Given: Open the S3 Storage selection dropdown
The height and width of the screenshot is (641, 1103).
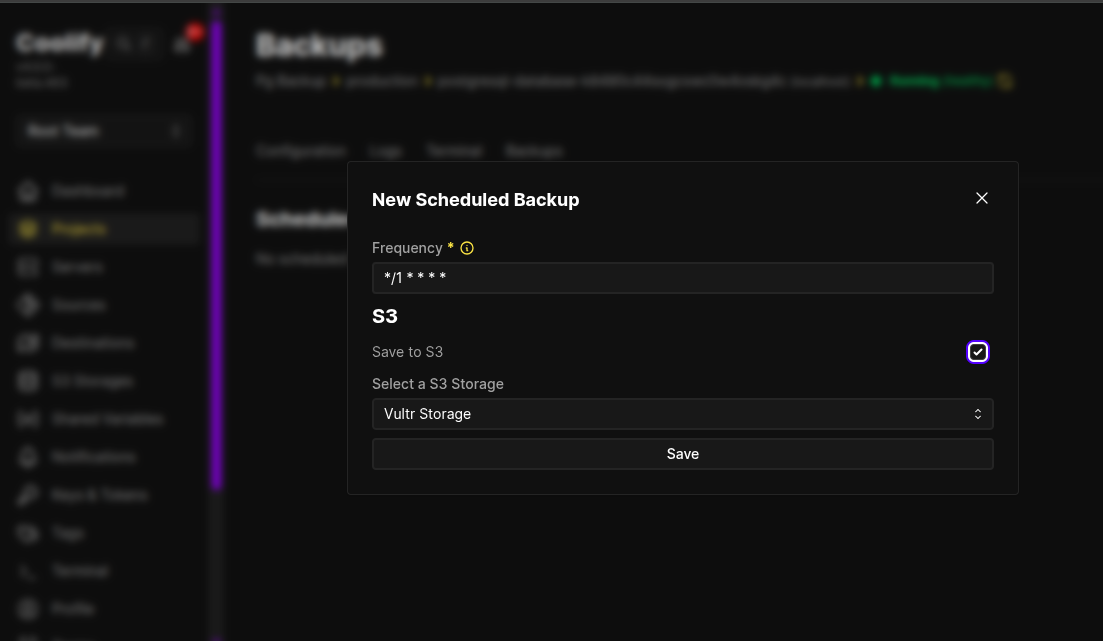Looking at the screenshot, I should pyautogui.click(x=683, y=414).
